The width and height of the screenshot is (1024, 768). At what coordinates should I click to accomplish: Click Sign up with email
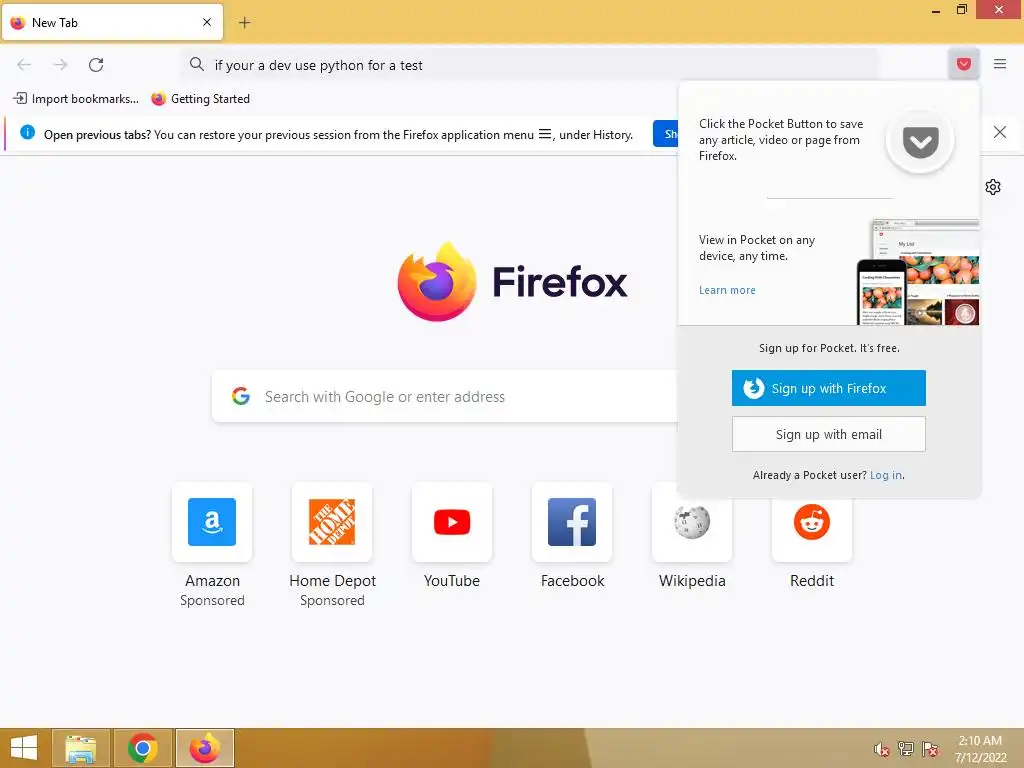pyautogui.click(x=828, y=434)
